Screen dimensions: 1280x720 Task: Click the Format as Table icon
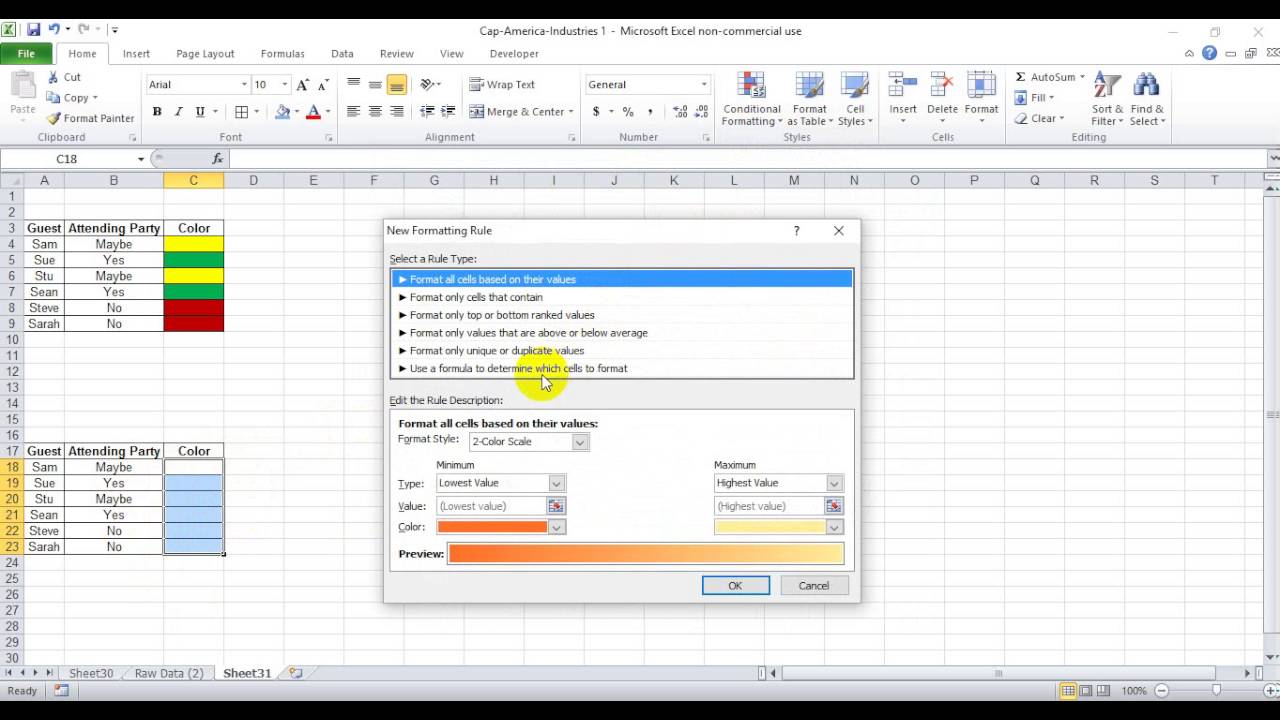(809, 99)
